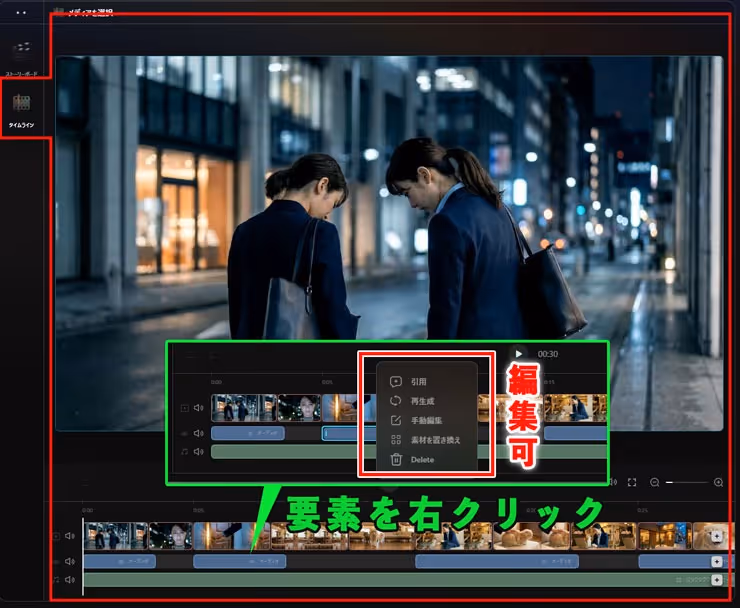Select highlighted blue voice clip in magnified inset
The width and height of the screenshot is (740, 608).
pos(349,433)
